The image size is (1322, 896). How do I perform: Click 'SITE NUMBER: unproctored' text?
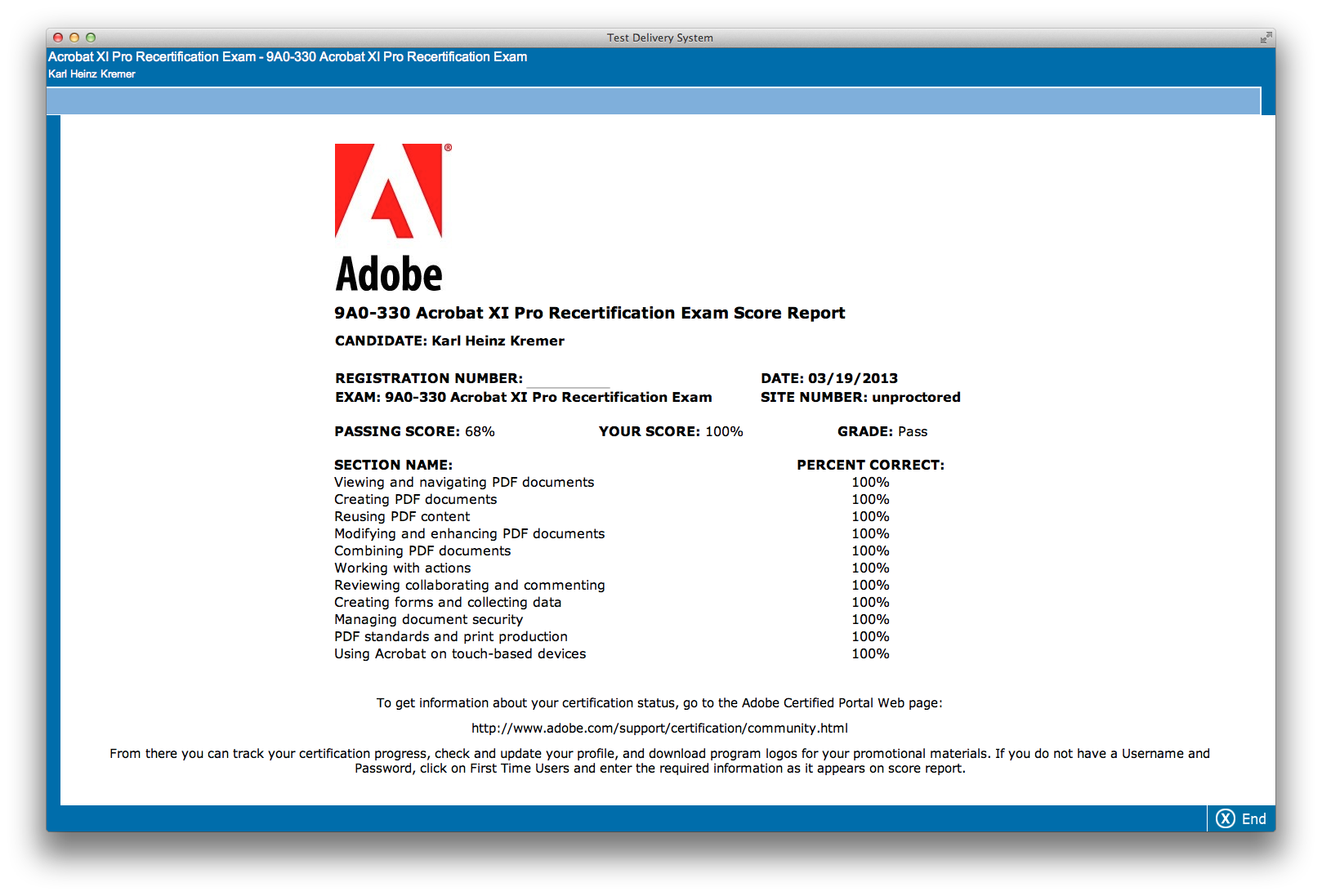point(860,397)
